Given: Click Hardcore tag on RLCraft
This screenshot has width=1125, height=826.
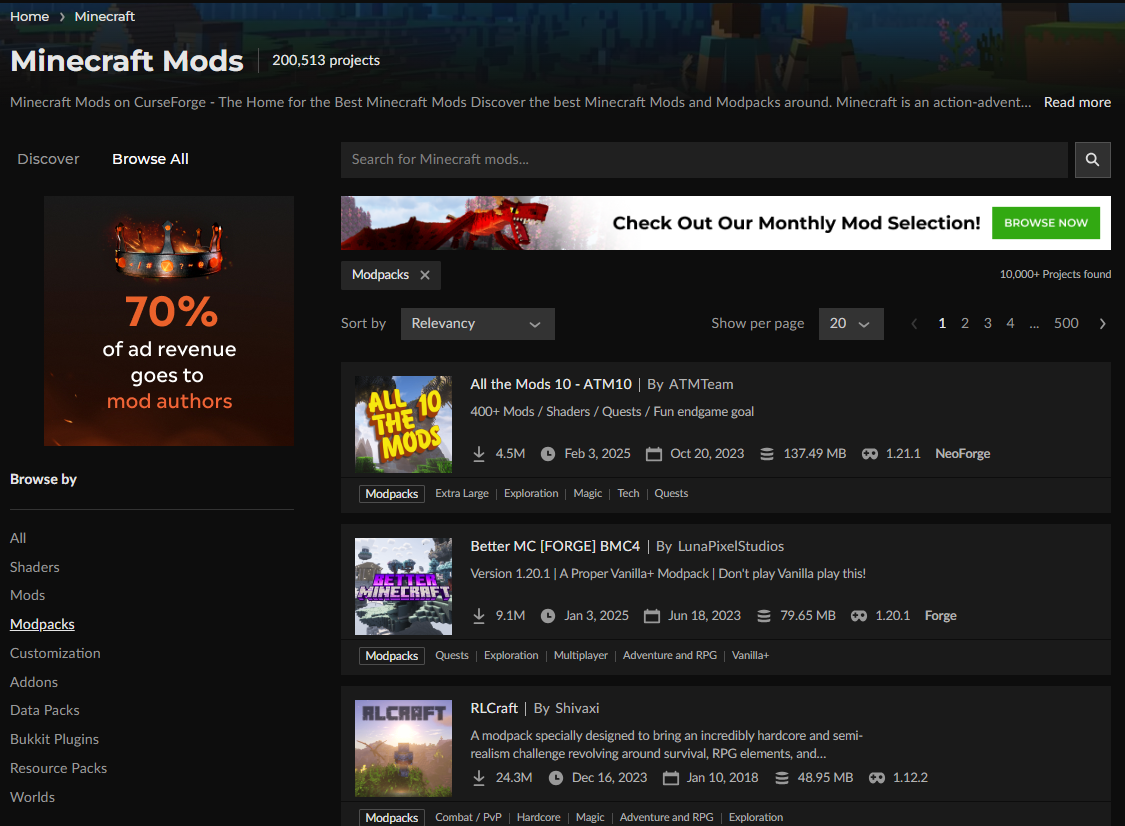Looking at the screenshot, I should tap(538, 818).
